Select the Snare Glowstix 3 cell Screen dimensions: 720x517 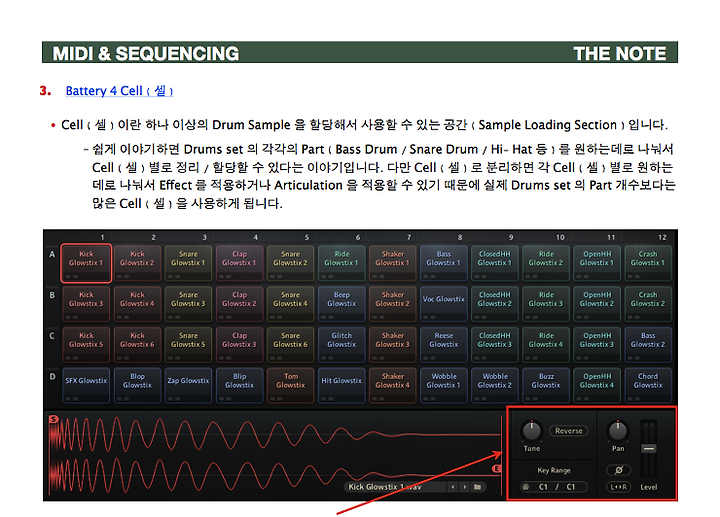coord(188,304)
